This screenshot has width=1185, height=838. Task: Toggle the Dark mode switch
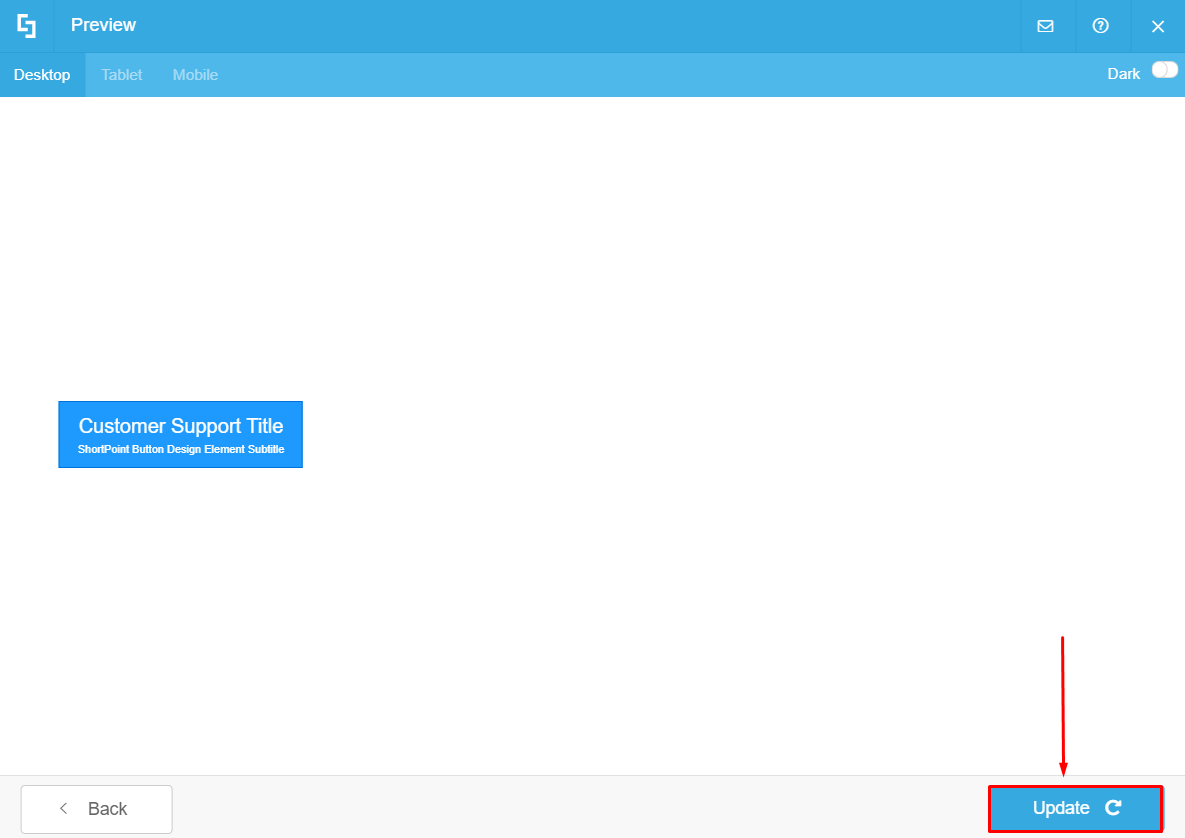click(1164, 73)
